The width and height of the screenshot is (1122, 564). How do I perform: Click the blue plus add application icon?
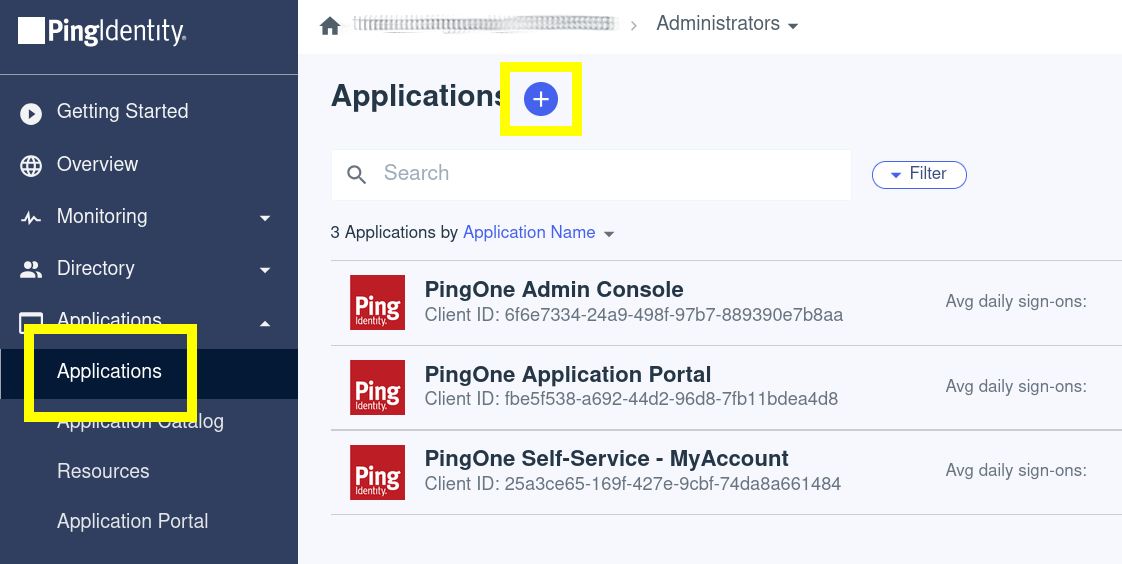coord(541,99)
